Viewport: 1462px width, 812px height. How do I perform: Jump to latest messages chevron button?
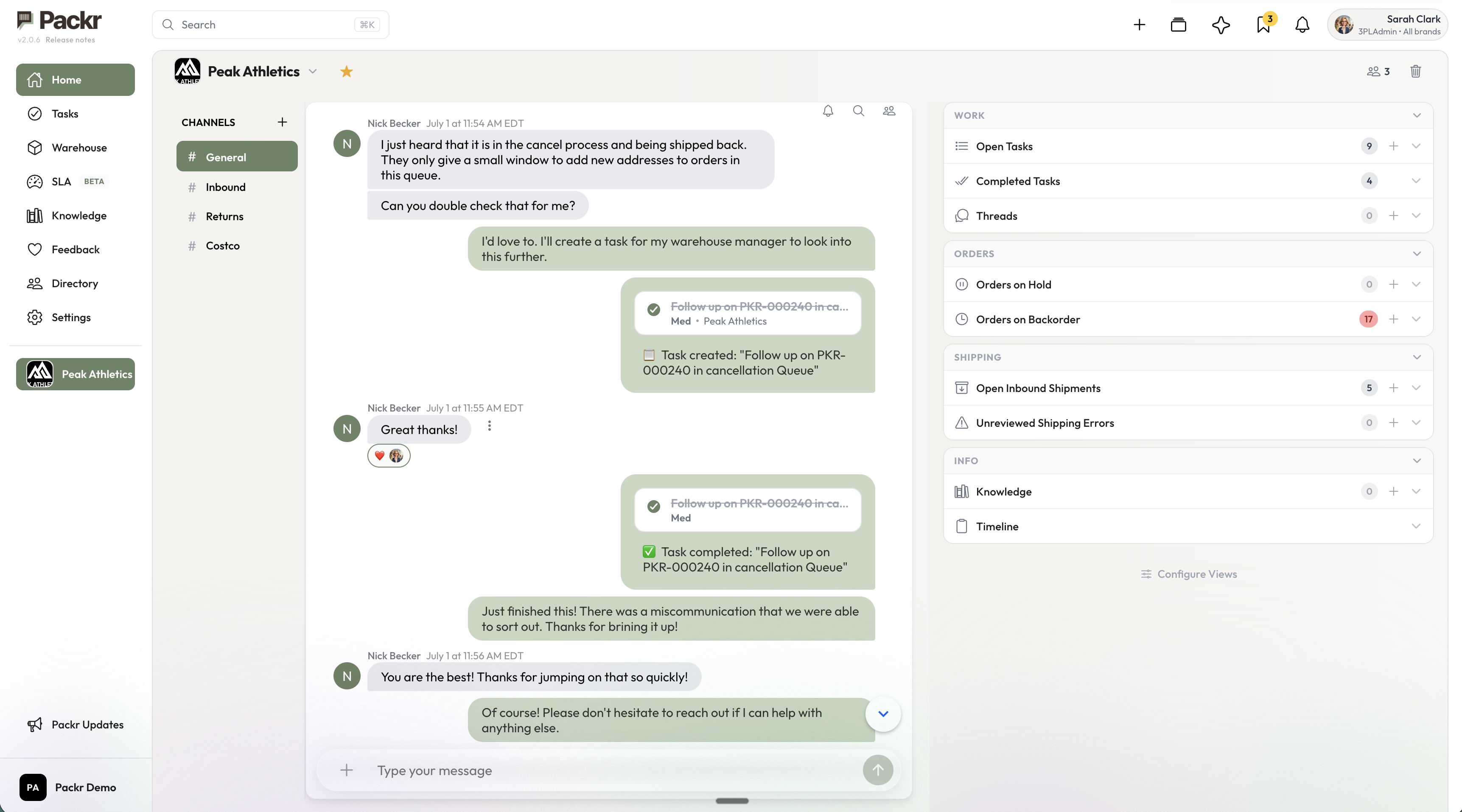click(883, 714)
